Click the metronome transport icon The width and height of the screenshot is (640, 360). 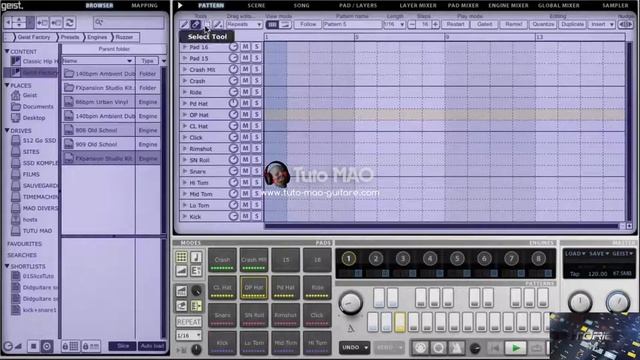pyautogui.click(x=457, y=348)
